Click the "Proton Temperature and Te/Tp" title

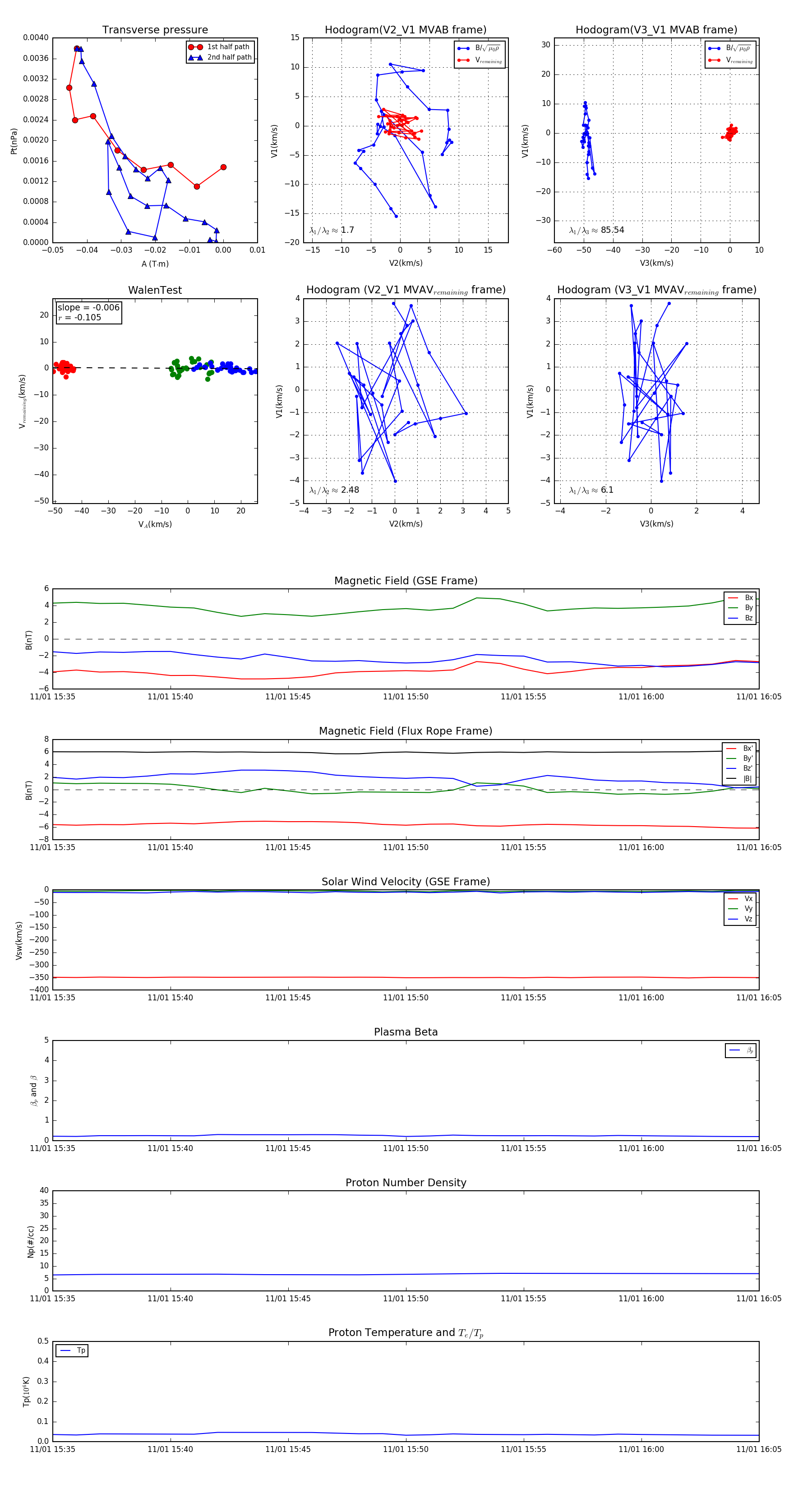pos(406,1333)
